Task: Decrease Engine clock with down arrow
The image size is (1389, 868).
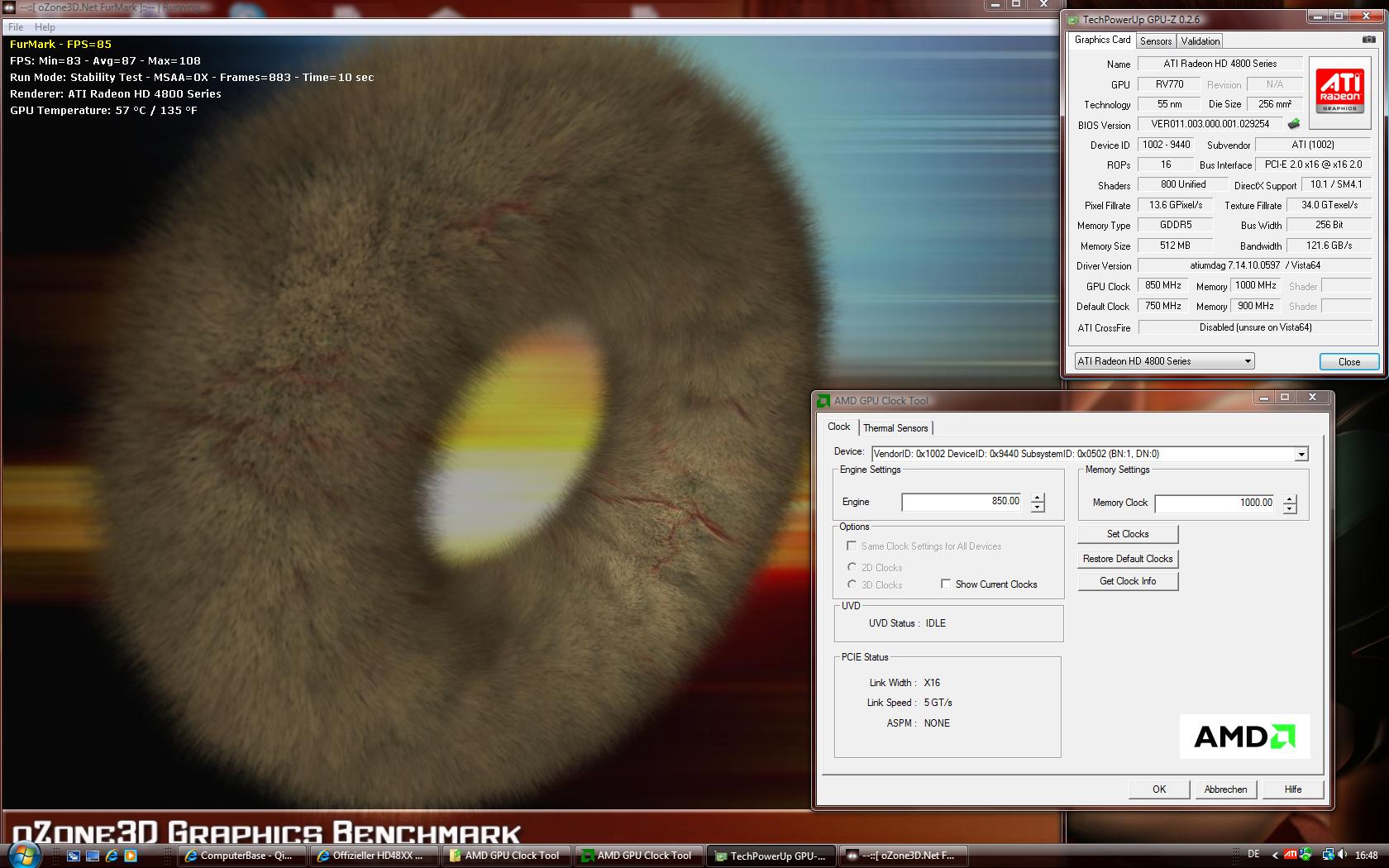Action: 1038,508
